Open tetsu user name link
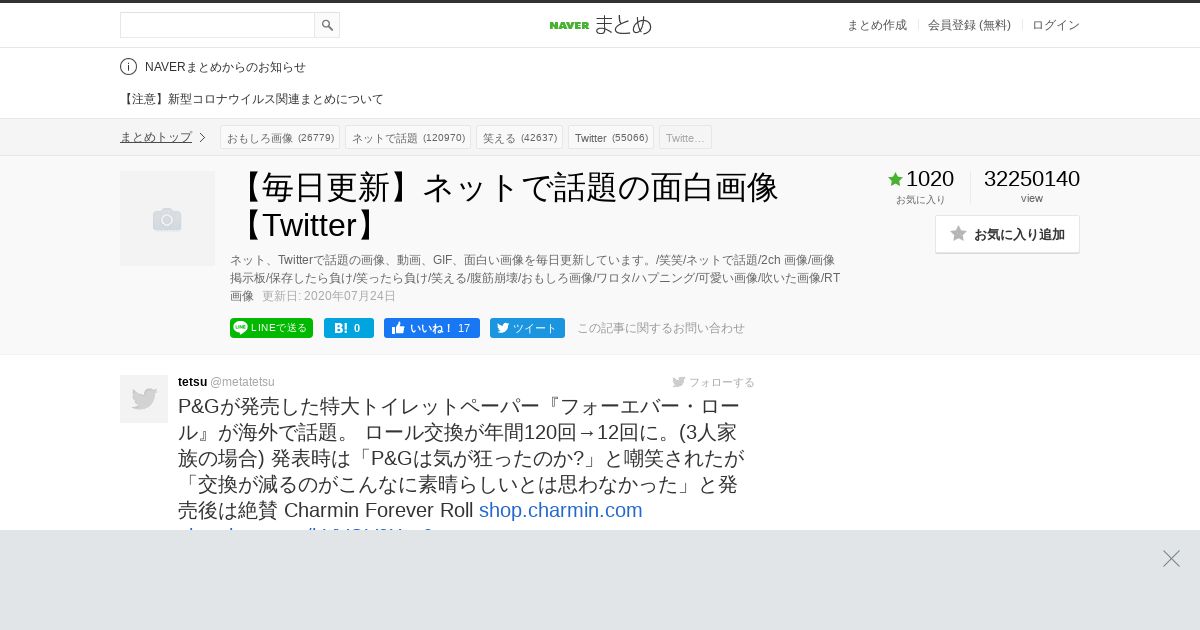 [x=192, y=382]
